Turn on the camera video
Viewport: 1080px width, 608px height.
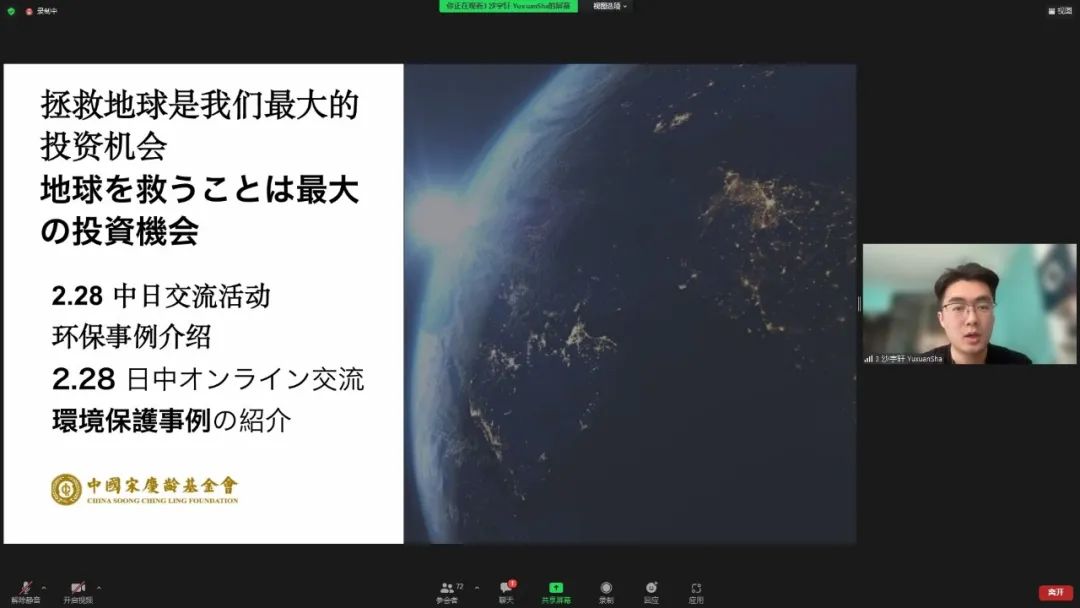click(x=78, y=588)
